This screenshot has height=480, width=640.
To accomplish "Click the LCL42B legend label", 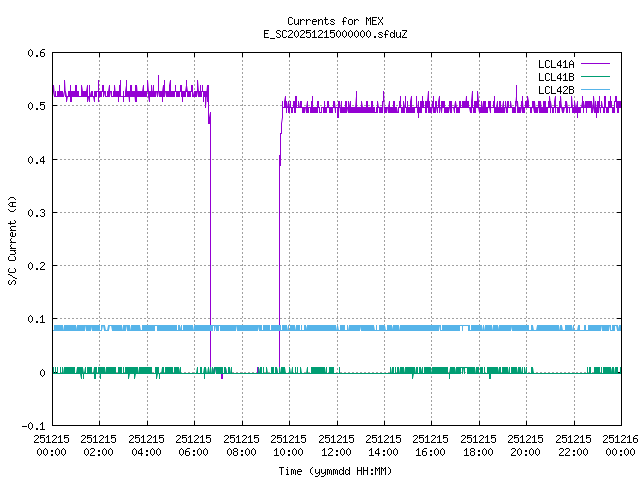I will click(x=555, y=90).
